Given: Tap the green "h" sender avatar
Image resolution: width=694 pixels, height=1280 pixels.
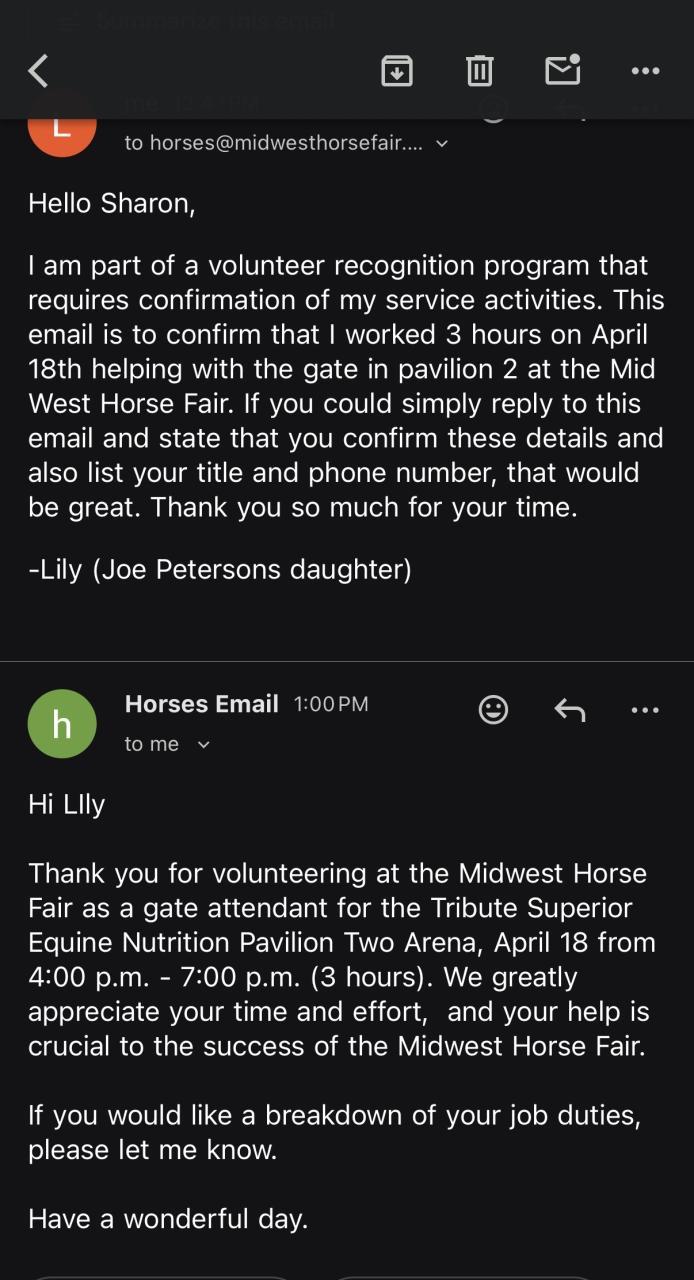Looking at the screenshot, I should pos(62,724).
